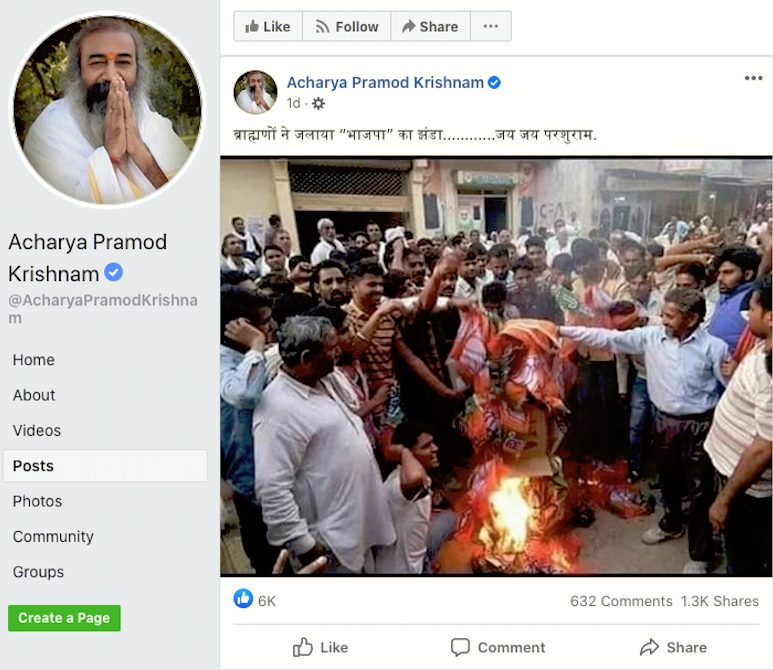
Task: Click the small author avatar on the post
Action: click(255, 92)
